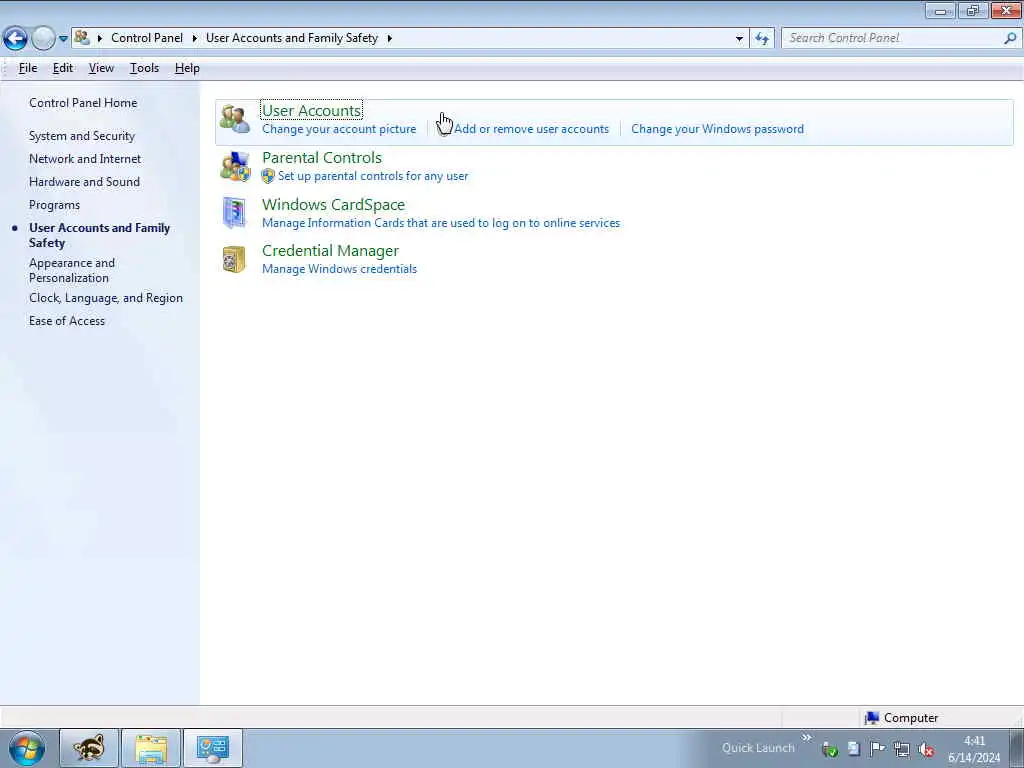1024x768 pixels.
Task: Click the User Accounts people icon
Action: (x=234, y=119)
